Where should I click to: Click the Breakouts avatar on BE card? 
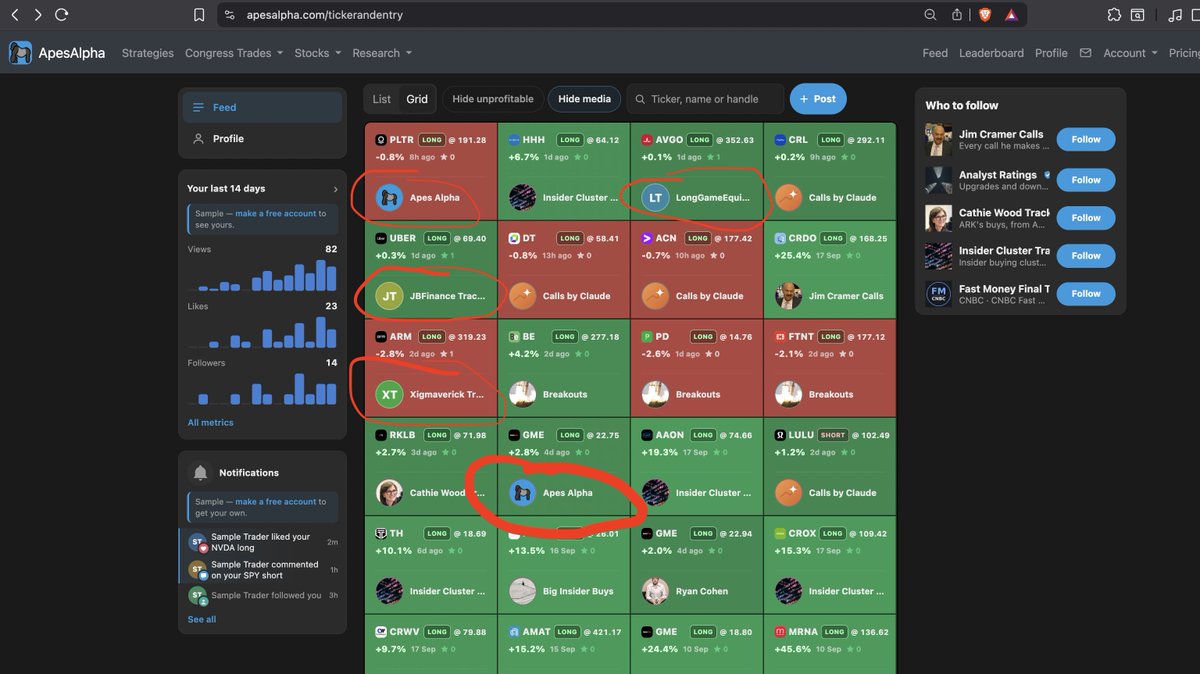(522, 394)
